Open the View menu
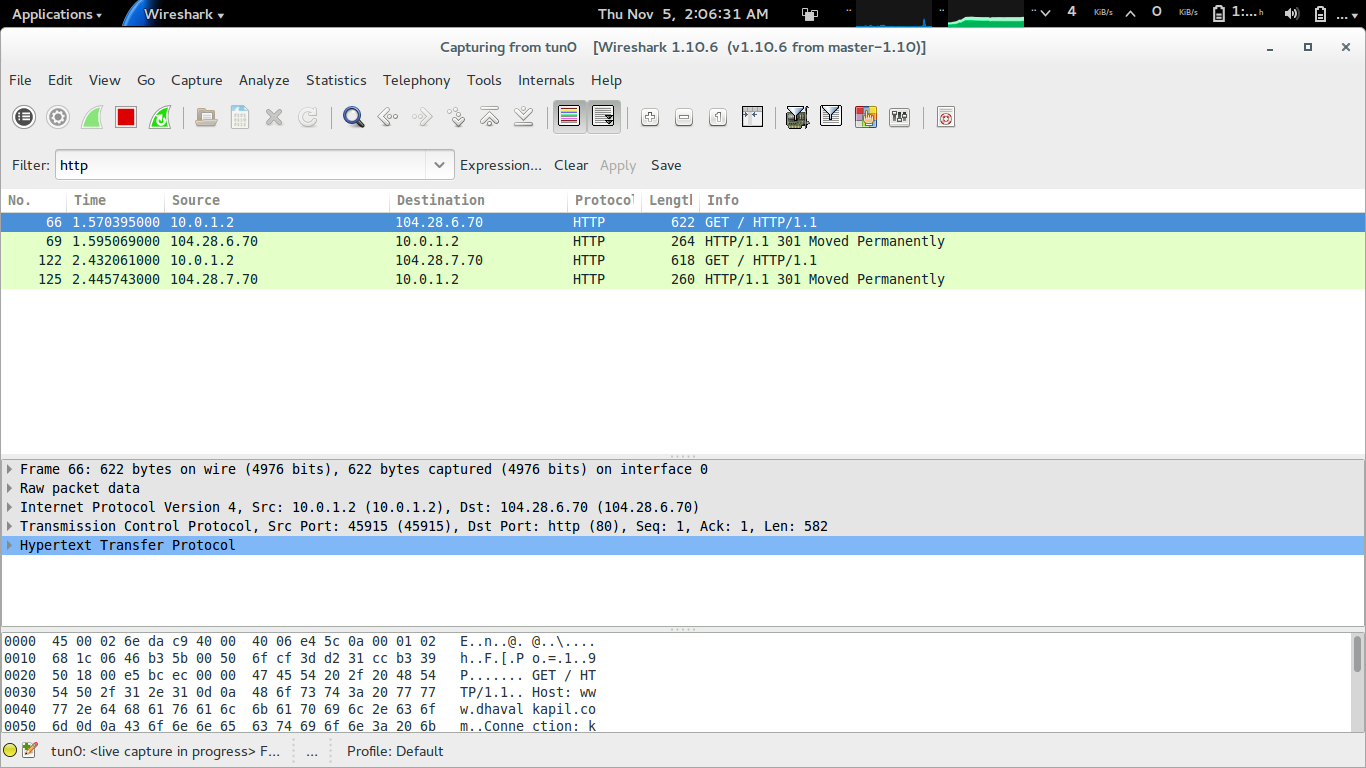Image resolution: width=1366 pixels, height=768 pixels. [x=104, y=80]
